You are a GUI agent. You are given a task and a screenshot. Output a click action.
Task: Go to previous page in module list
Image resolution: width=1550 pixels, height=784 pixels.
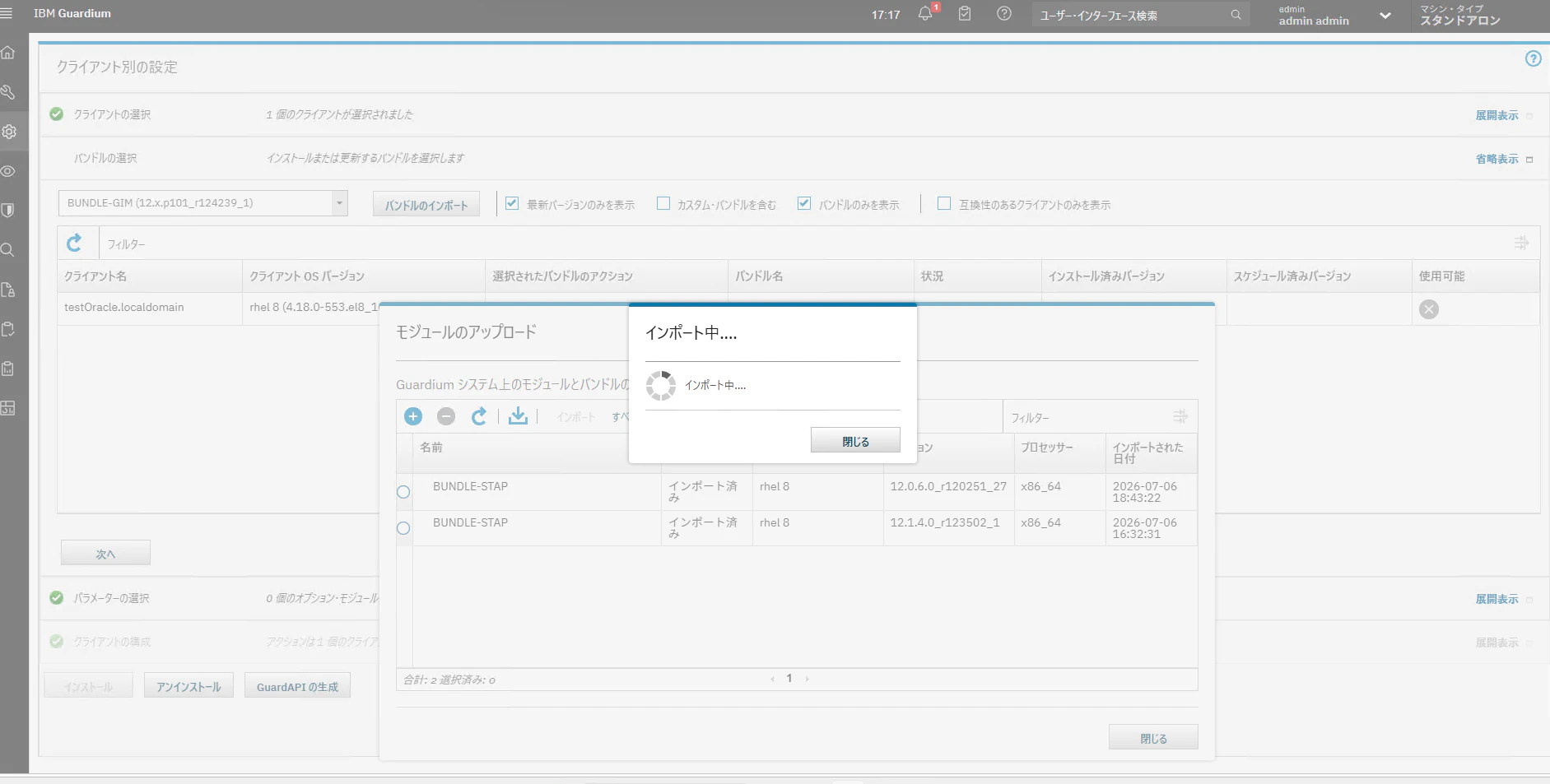tap(772, 679)
